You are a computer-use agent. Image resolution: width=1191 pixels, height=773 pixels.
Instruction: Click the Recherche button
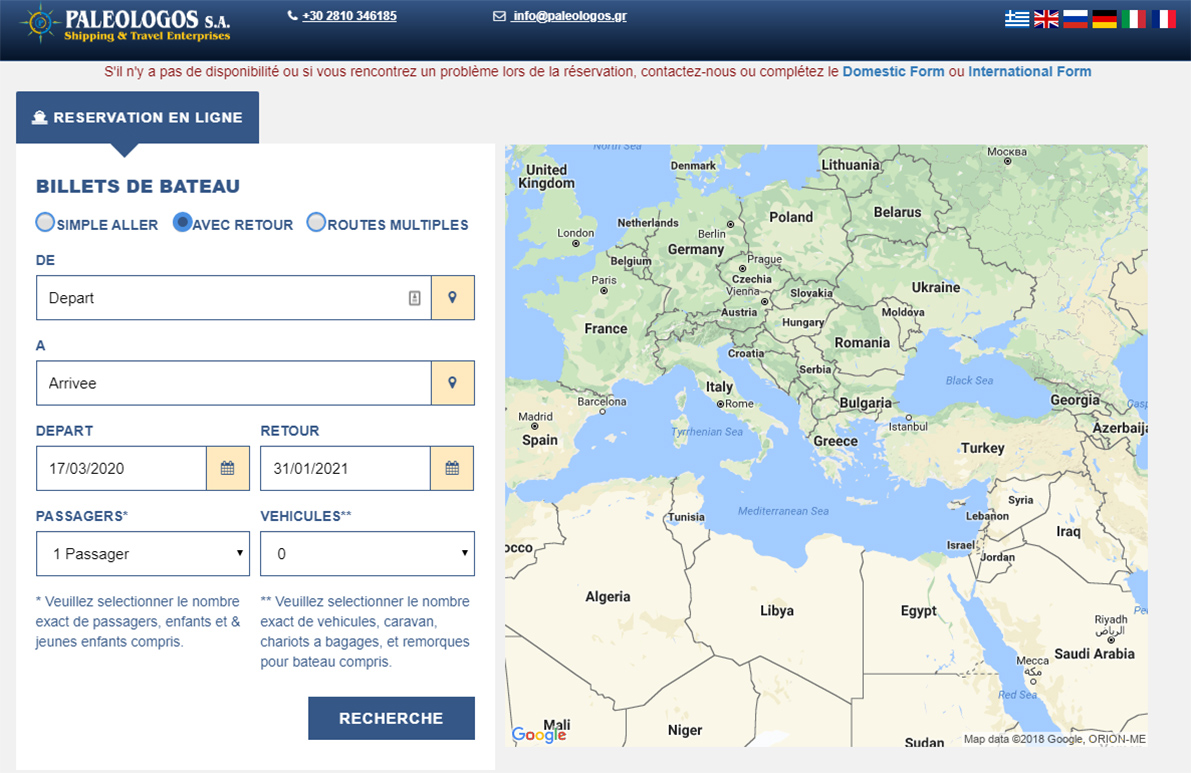click(x=391, y=718)
